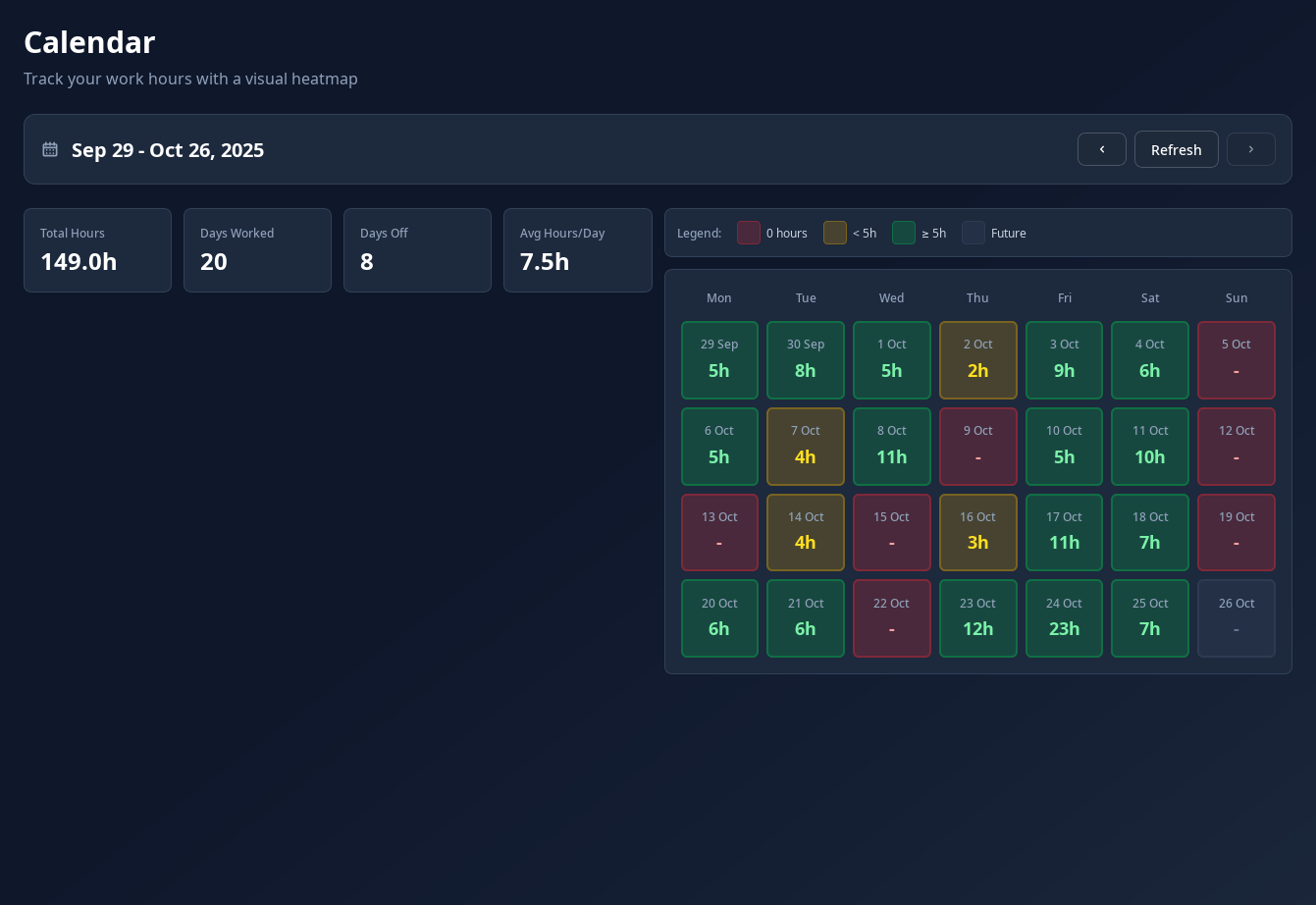The width and height of the screenshot is (1316, 905).
Task: Click the yellow under 5h legend swatch
Action: coord(834,233)
